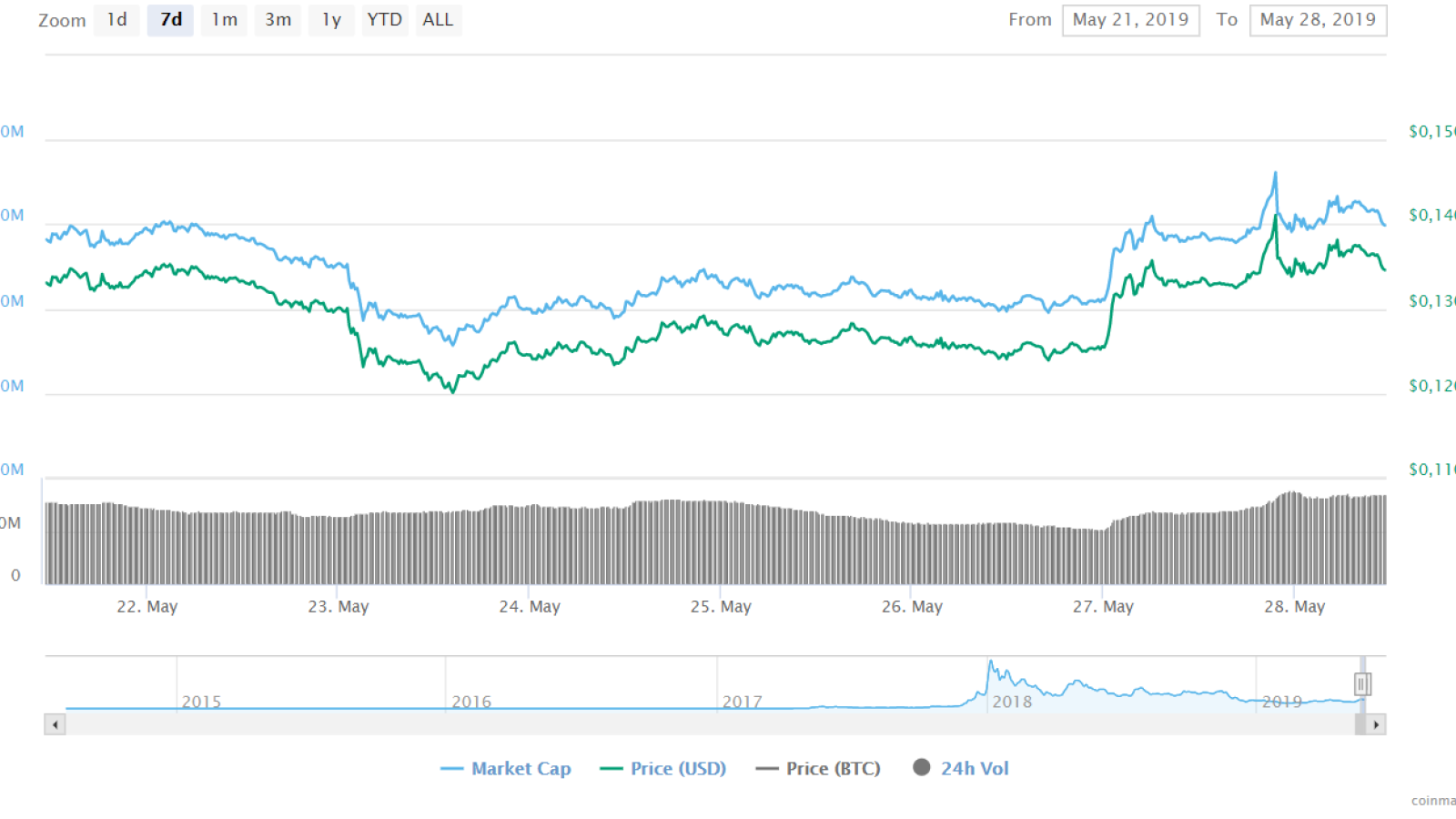Click the 2016 label in navigator
Image resolution: width=1456 pixels, height=819 pixels.
471,702
